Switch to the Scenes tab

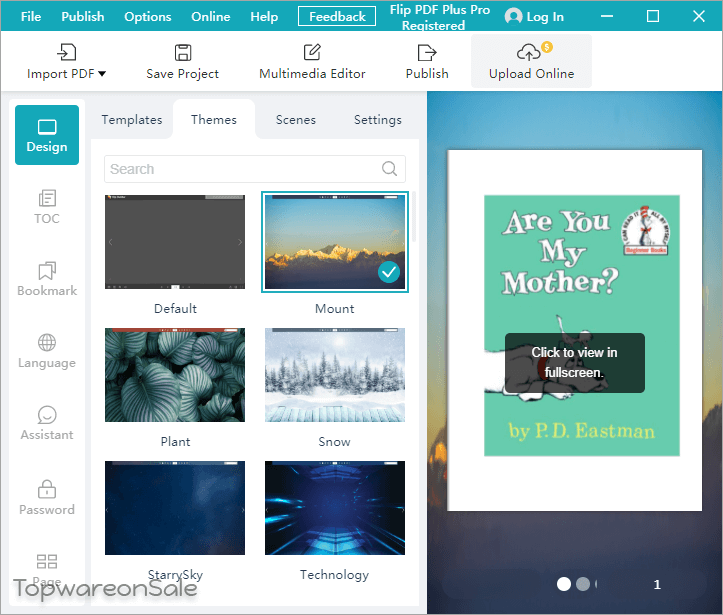coord(296,119)
